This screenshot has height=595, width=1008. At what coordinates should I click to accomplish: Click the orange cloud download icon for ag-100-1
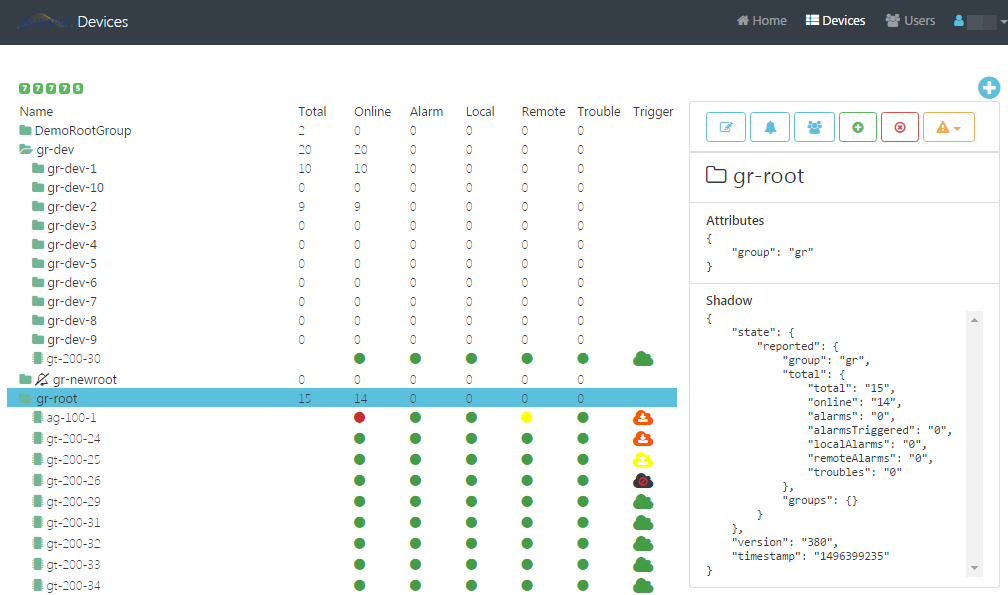pos(643,418)
